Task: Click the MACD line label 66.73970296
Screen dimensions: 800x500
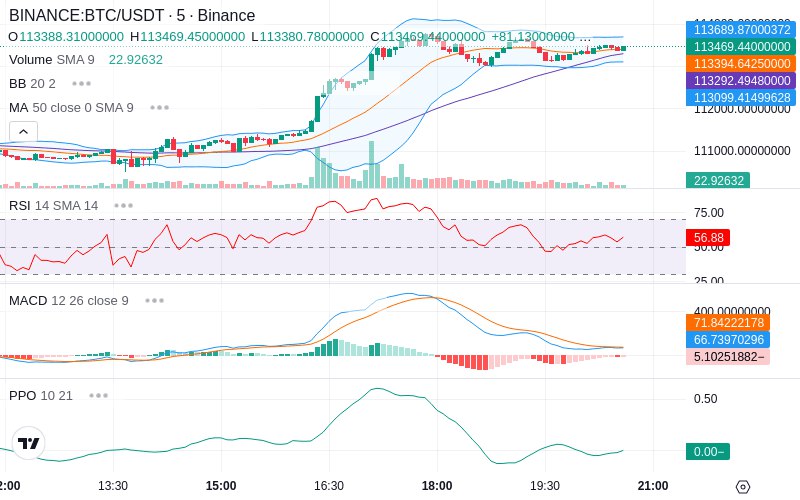Action: coord(728,339)
